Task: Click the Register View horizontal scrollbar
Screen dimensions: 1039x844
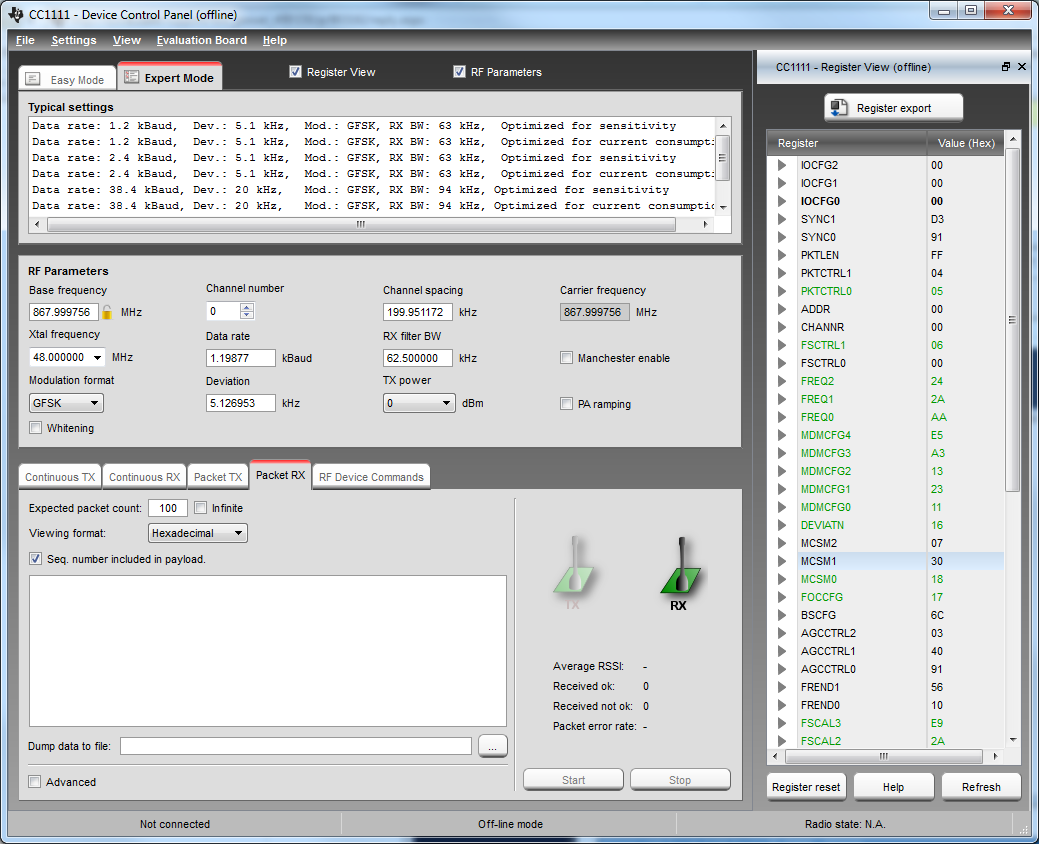Action: pyautogui.click(x=883, y=756)
